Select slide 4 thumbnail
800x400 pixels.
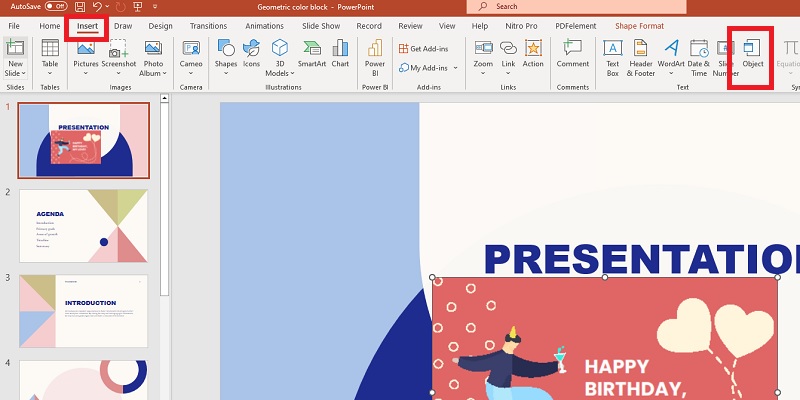click(84, 380)
